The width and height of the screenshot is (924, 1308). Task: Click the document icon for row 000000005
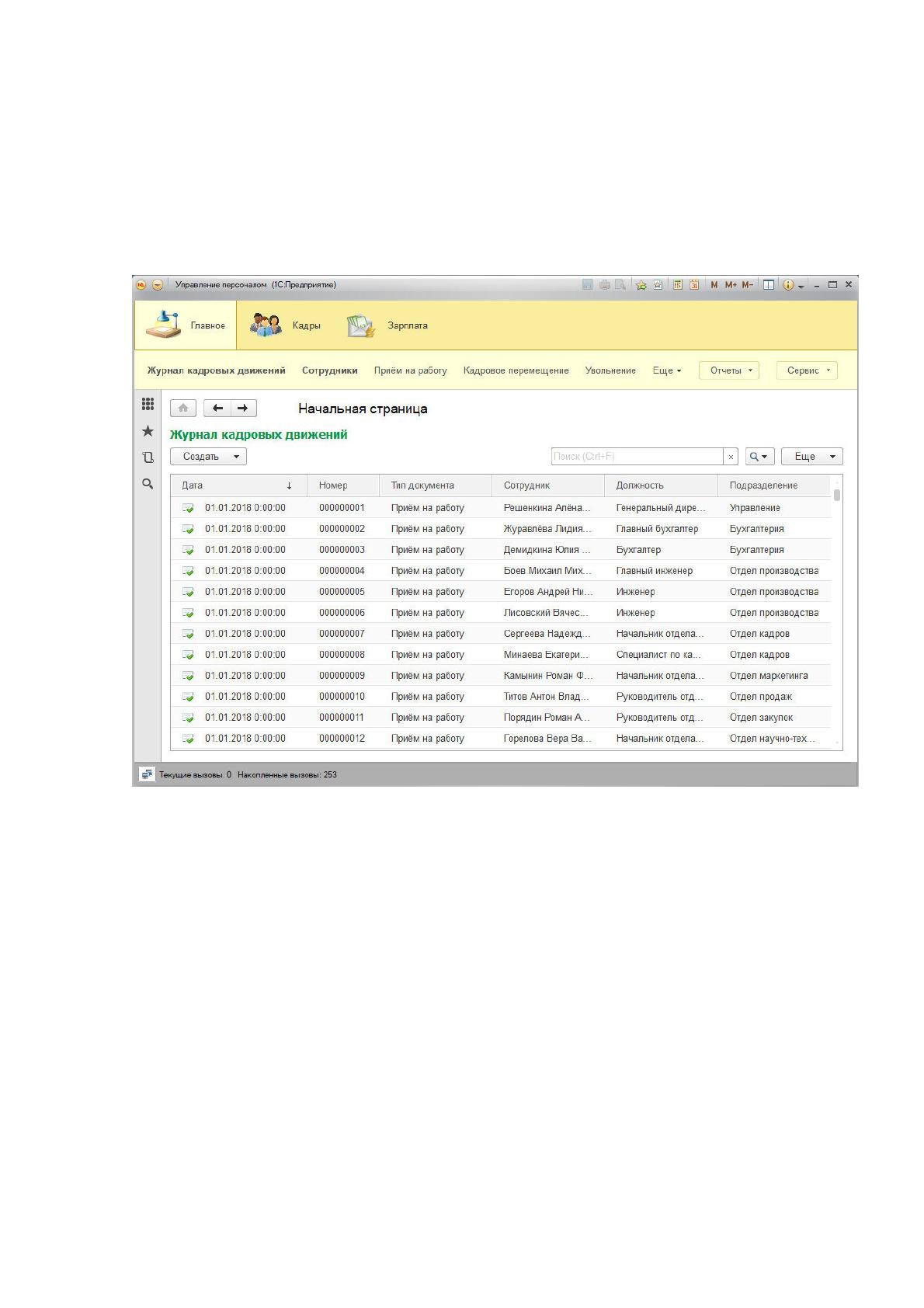[x=188, y=592]
